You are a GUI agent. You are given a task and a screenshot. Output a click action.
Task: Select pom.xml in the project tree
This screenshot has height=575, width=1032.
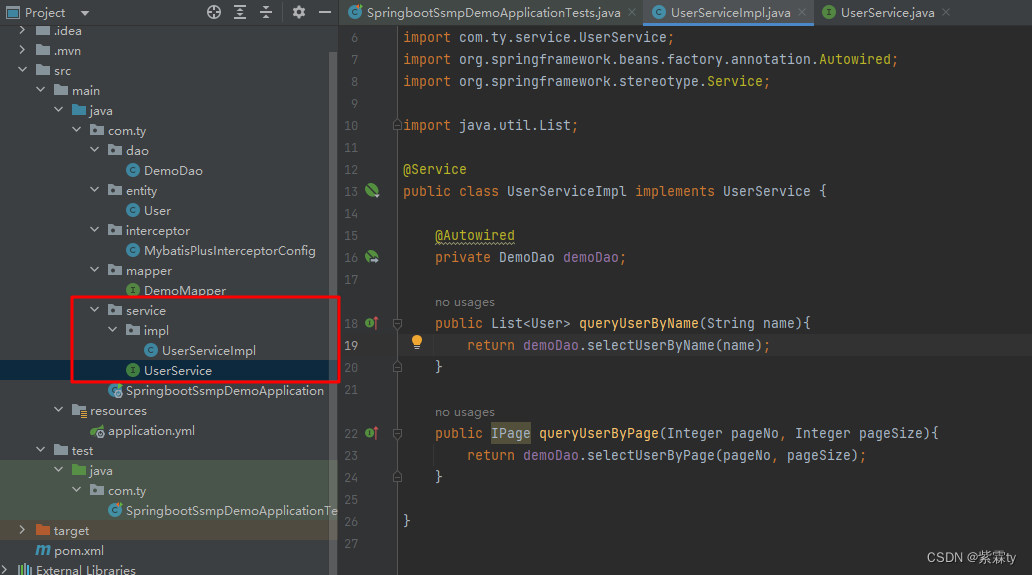[x=78, y=550]
